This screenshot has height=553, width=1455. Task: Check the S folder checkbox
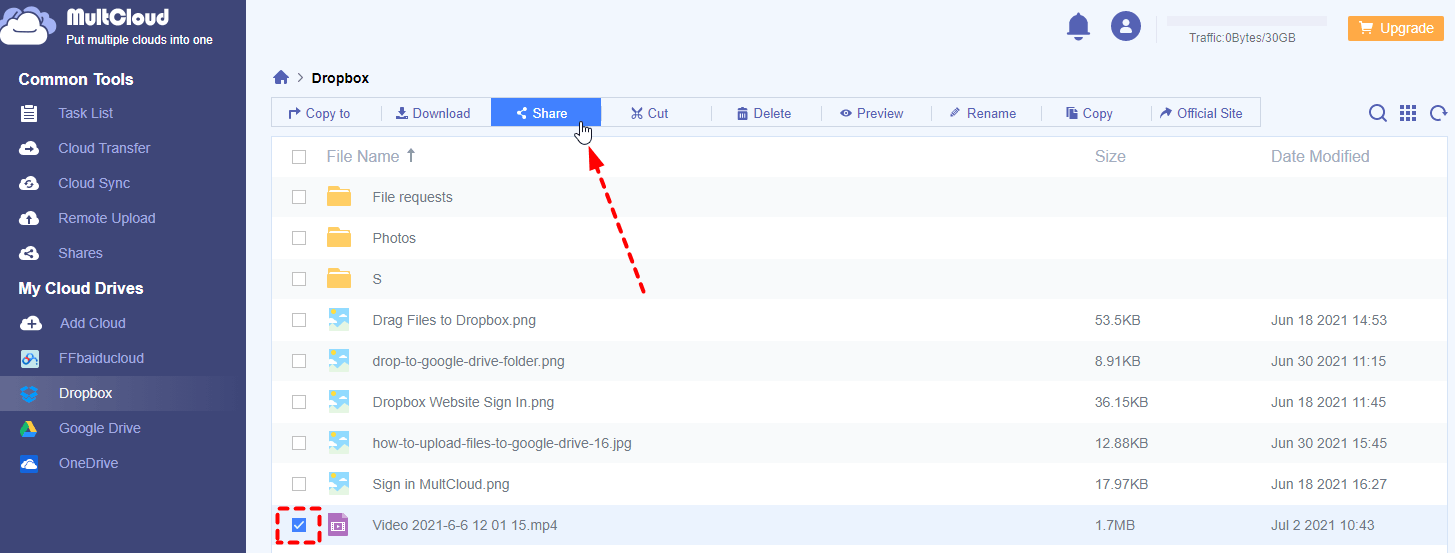(x=299, y=279)
